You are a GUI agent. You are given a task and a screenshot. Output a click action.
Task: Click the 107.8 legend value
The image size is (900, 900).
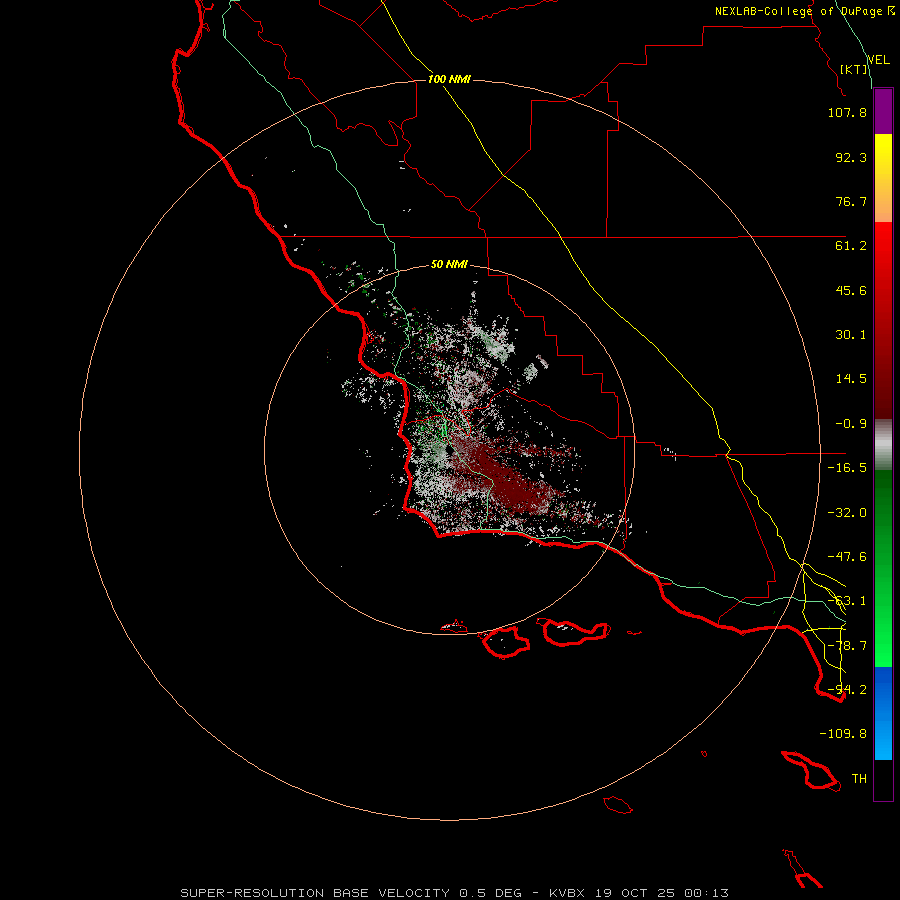tap(847, 112)
